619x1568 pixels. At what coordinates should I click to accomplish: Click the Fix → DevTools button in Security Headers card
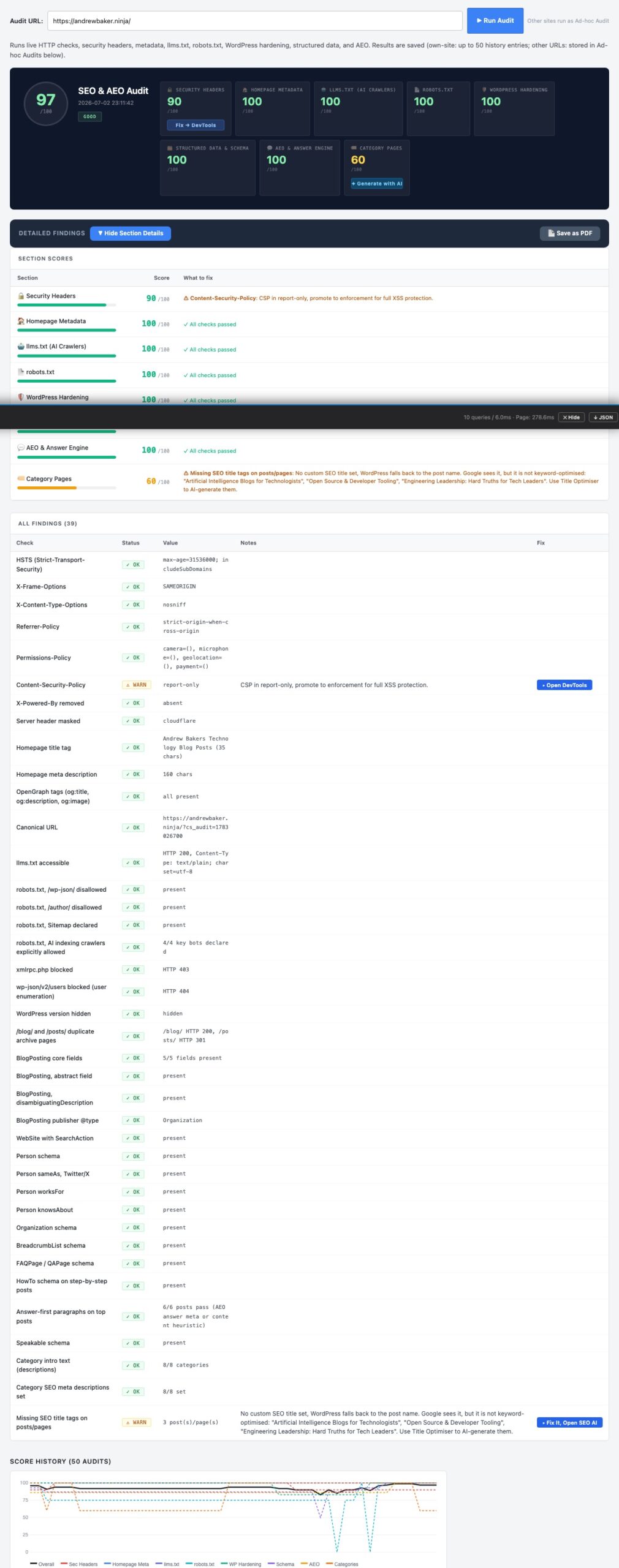point(196,125)
